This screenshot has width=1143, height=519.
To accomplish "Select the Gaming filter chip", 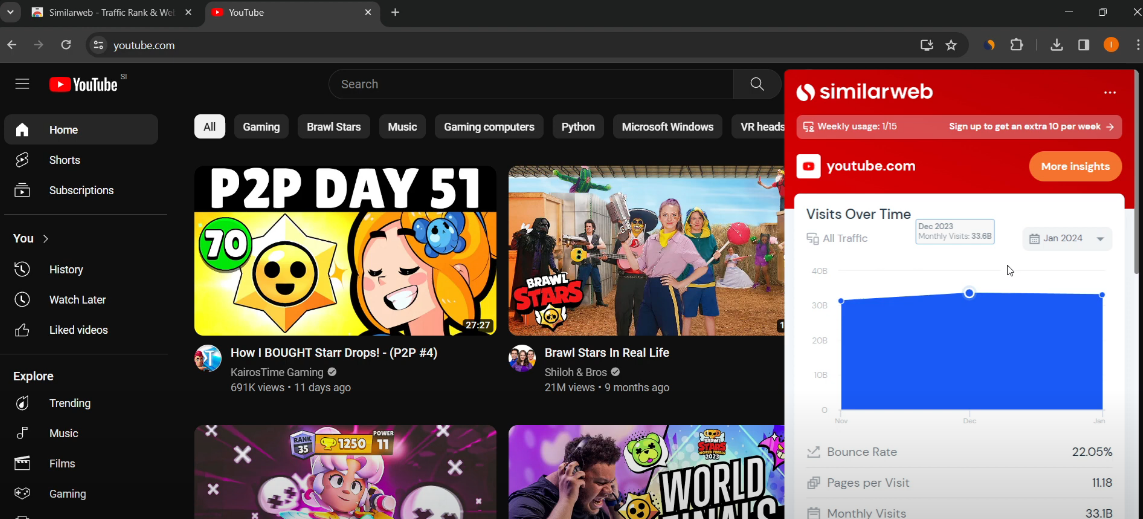I will 261,127.
